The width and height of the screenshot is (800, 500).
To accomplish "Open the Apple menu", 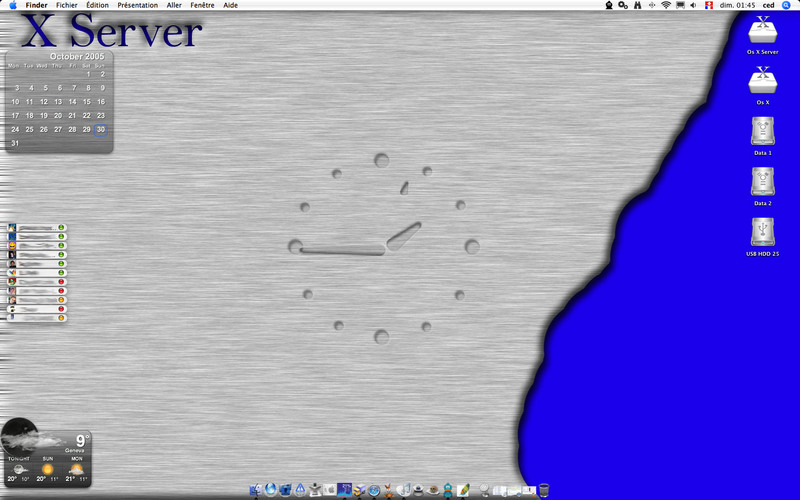I will (13, 5).
